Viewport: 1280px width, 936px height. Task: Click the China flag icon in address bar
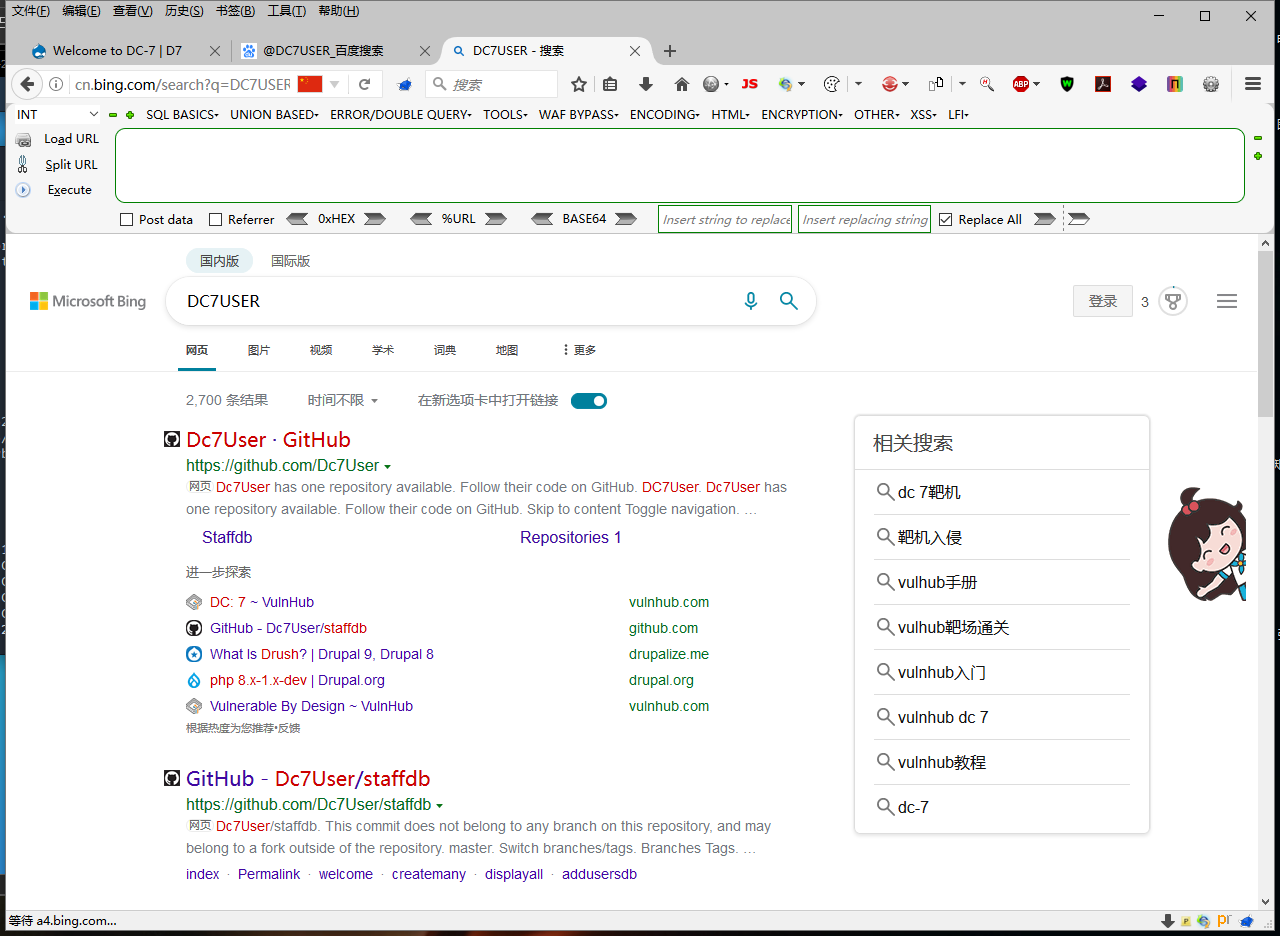(310, 84)
